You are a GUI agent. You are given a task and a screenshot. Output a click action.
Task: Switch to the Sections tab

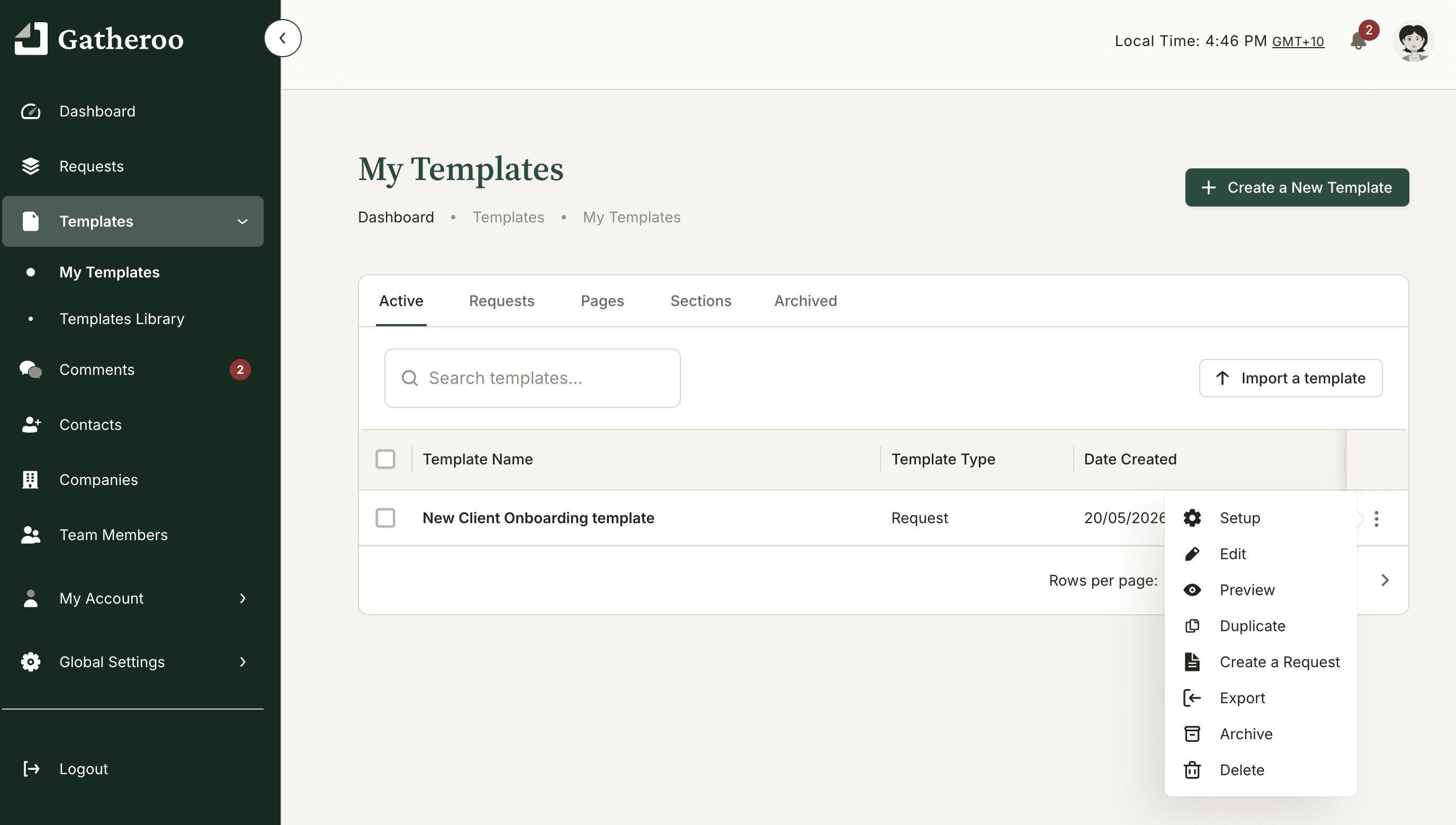tap(701, 300)
